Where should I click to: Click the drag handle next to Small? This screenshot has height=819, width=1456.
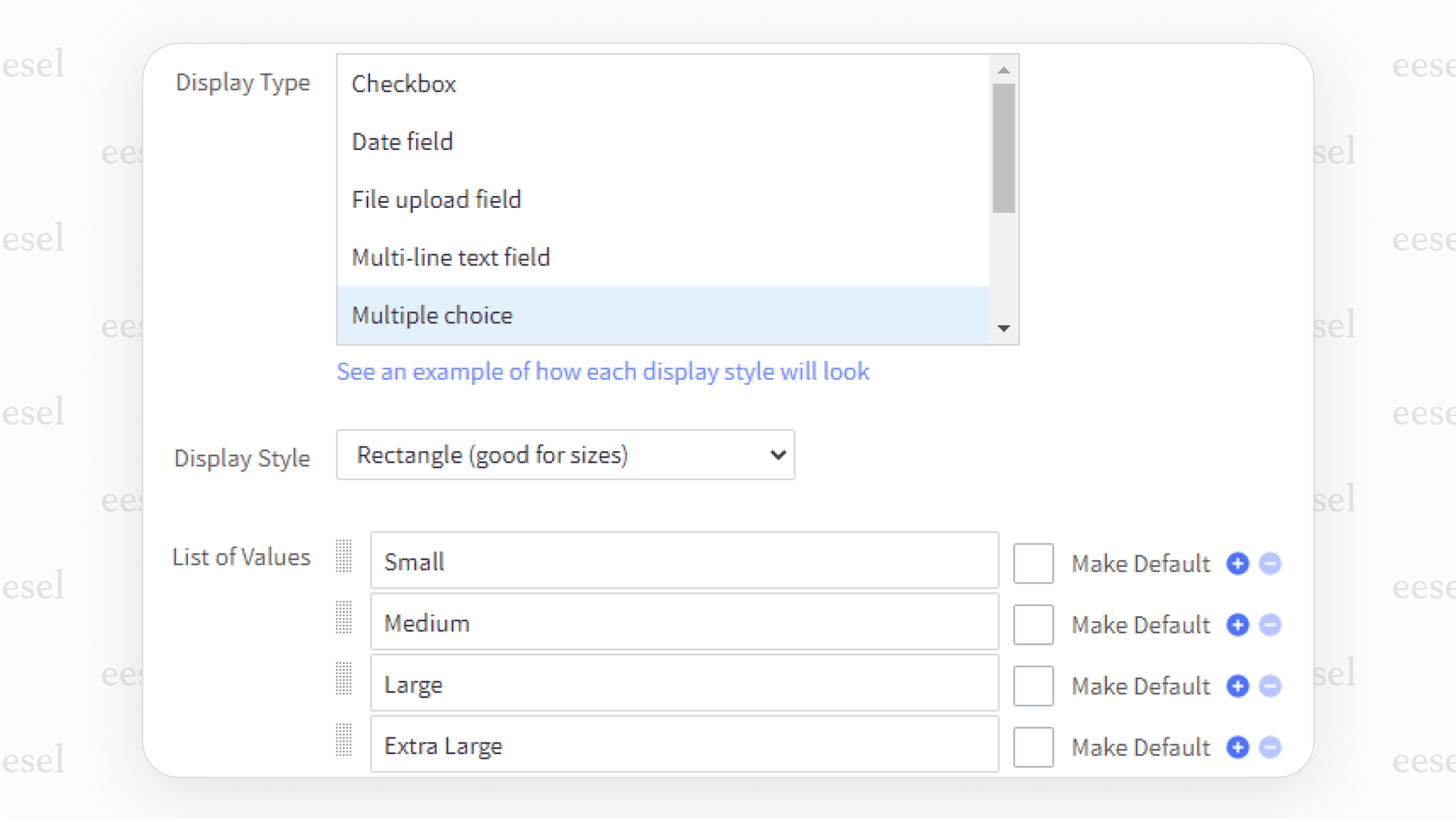(343, 559)
